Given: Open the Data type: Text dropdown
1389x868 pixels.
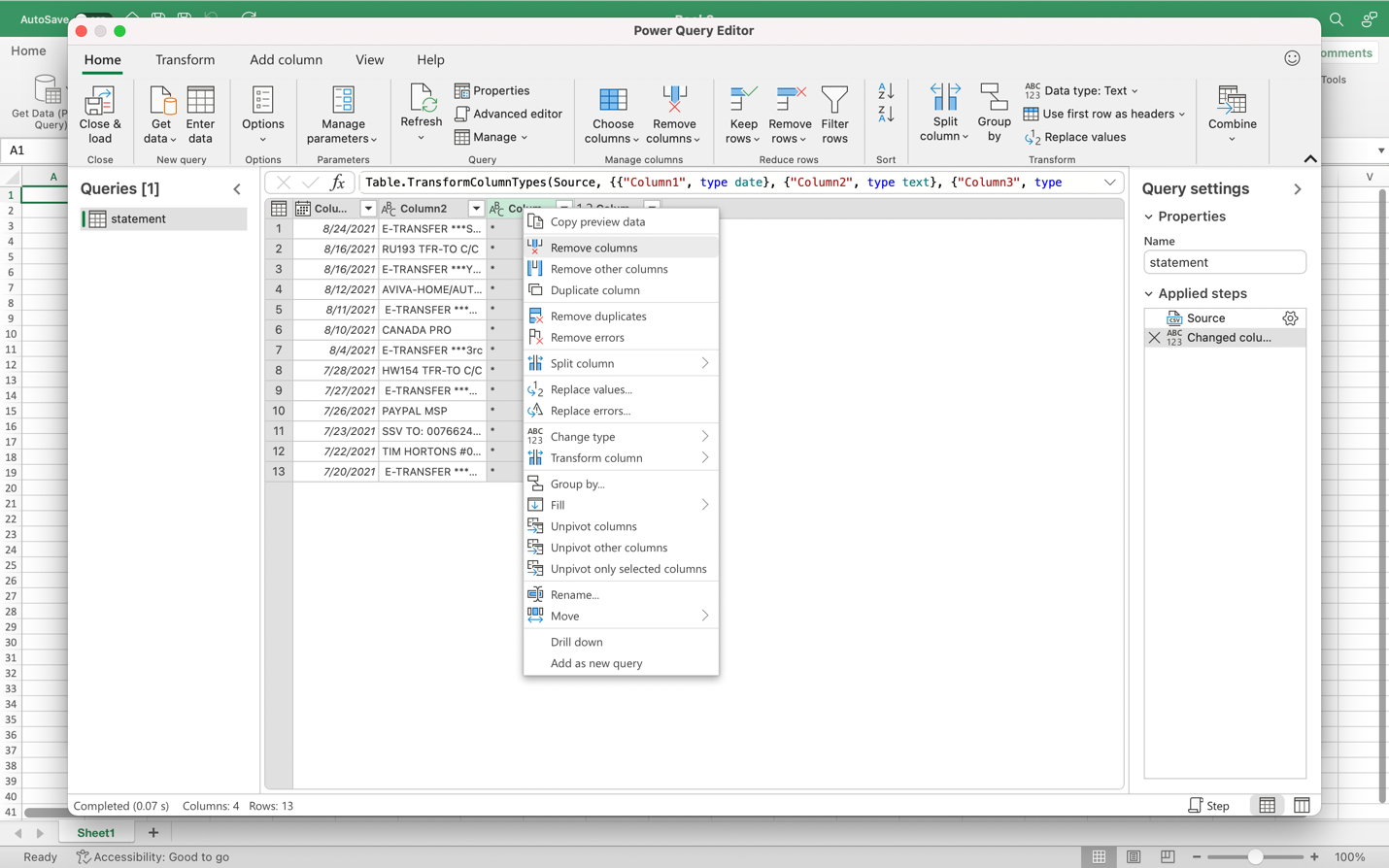Looking at the screenshot, I should (x=1081, y=90).
